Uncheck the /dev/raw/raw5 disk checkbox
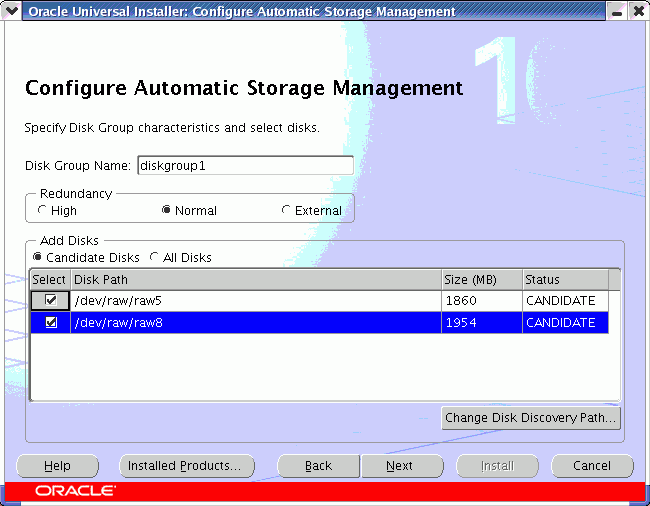650x506 pixels. (50, 300)
